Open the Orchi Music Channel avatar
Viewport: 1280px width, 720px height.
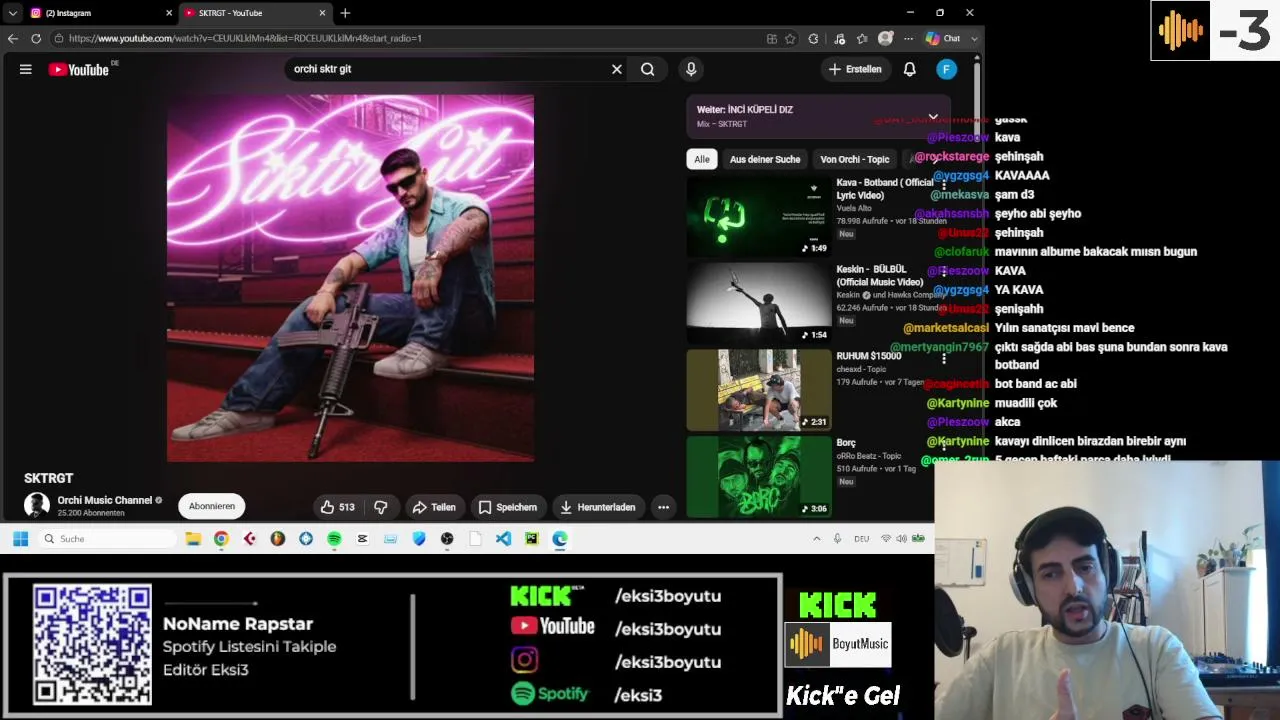coord(37,505)
